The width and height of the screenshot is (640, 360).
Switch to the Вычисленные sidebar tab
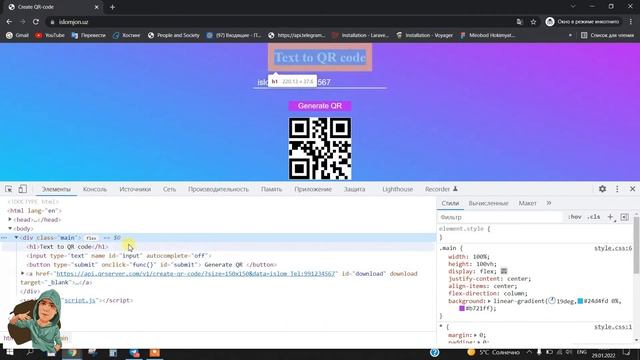coord(489,203)
